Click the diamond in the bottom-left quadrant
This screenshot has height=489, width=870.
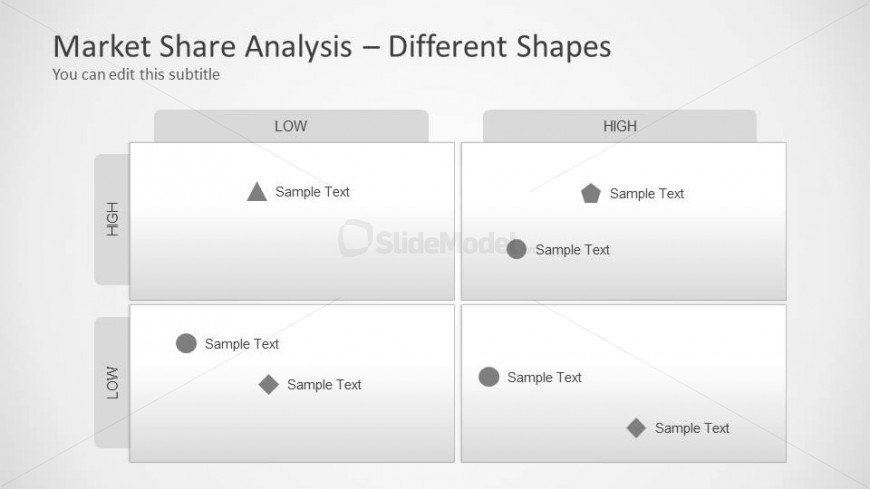pyautogui.click(x=268, y=384)
